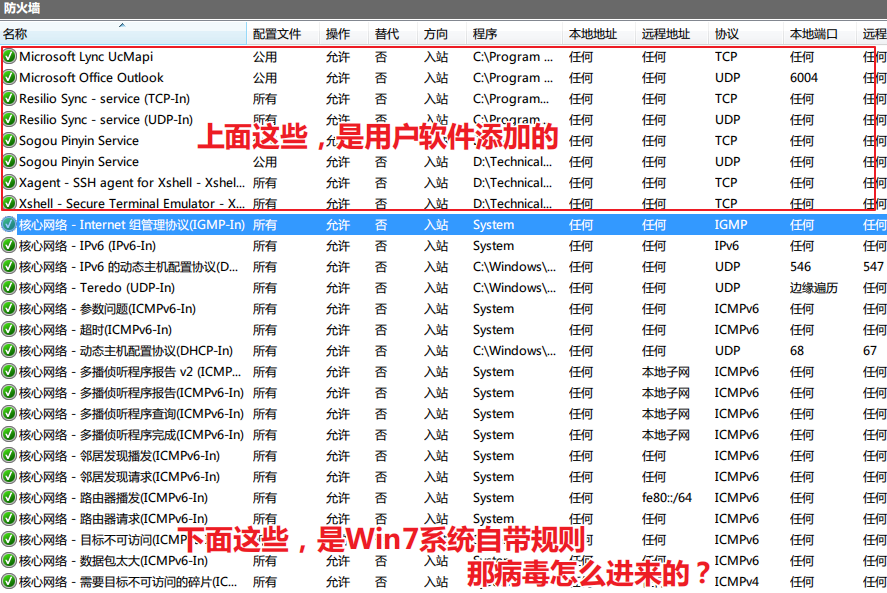Click the enabled icon beside Microsoft Office Outlook
Viewport: 887px width, 593px height.
tap(10, 78)
